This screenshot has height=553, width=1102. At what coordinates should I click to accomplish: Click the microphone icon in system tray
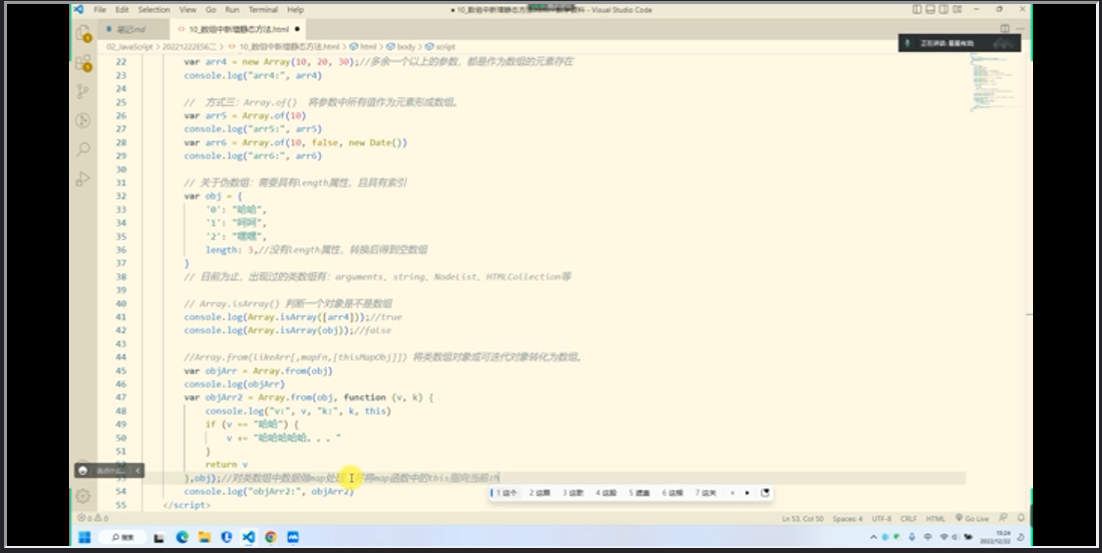(x=912, y=538)
